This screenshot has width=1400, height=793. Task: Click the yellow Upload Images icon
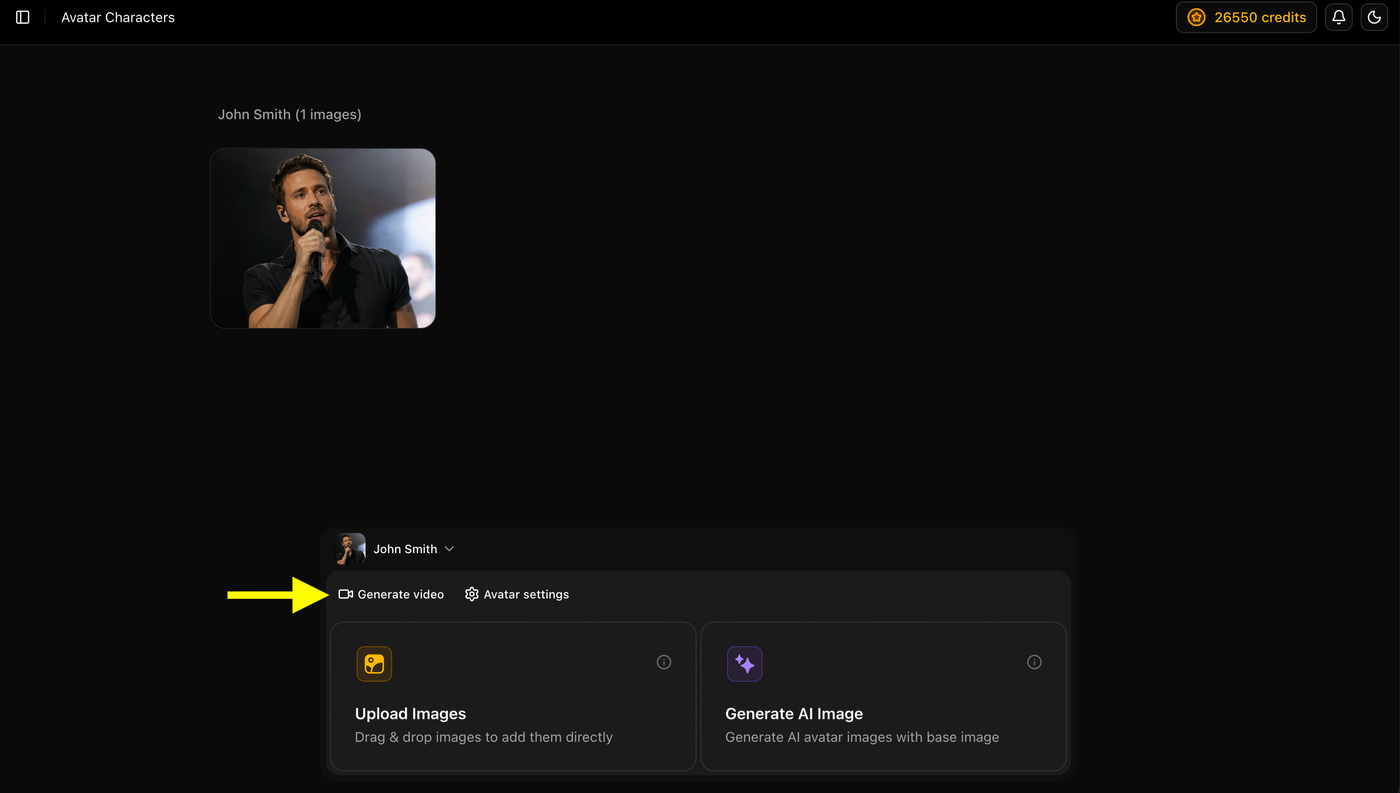pyautogui.click(x=374, y=664)
